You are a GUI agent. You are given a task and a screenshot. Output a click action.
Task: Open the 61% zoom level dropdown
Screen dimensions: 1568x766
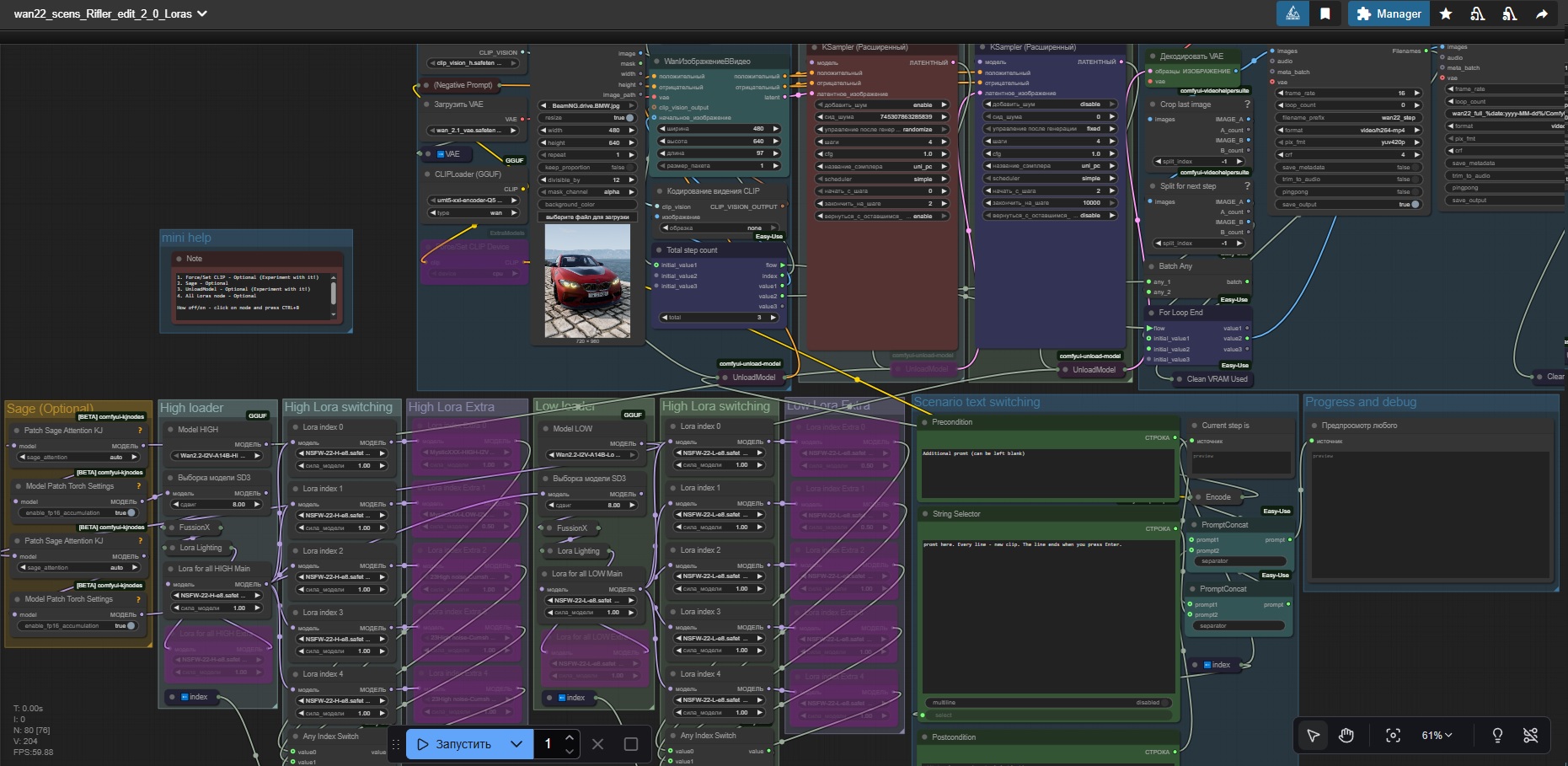pos(1437,735)
